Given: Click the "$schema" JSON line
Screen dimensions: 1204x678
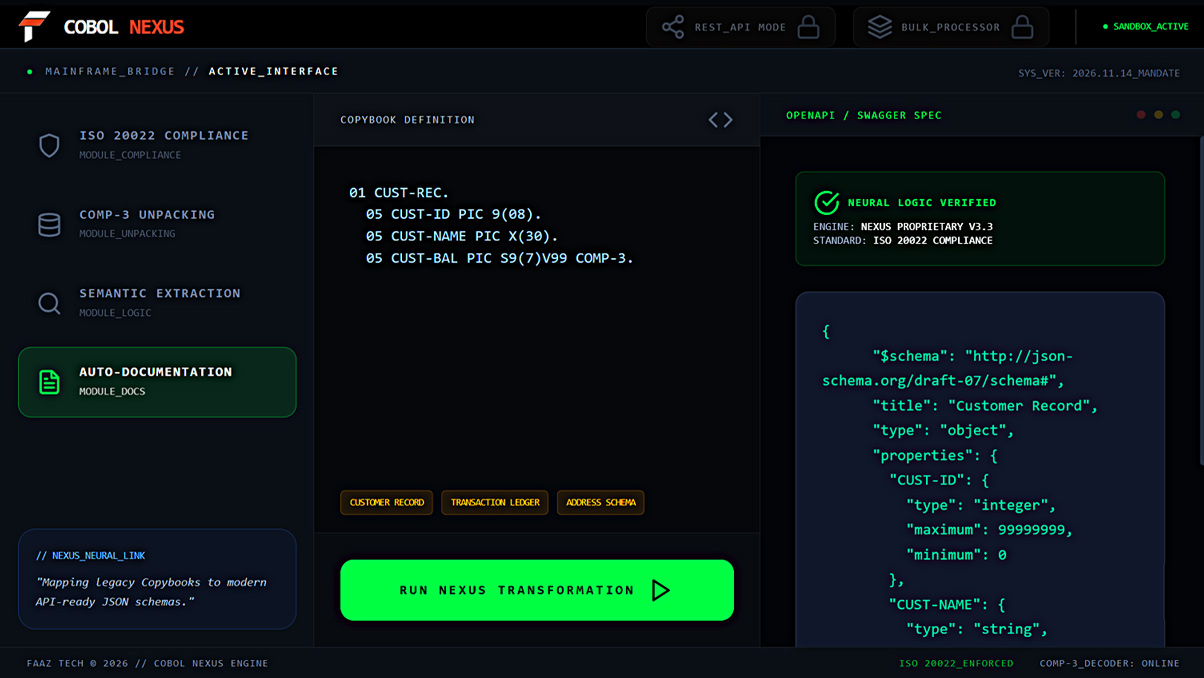Looking at the screenshot, I should click(947, 368).
